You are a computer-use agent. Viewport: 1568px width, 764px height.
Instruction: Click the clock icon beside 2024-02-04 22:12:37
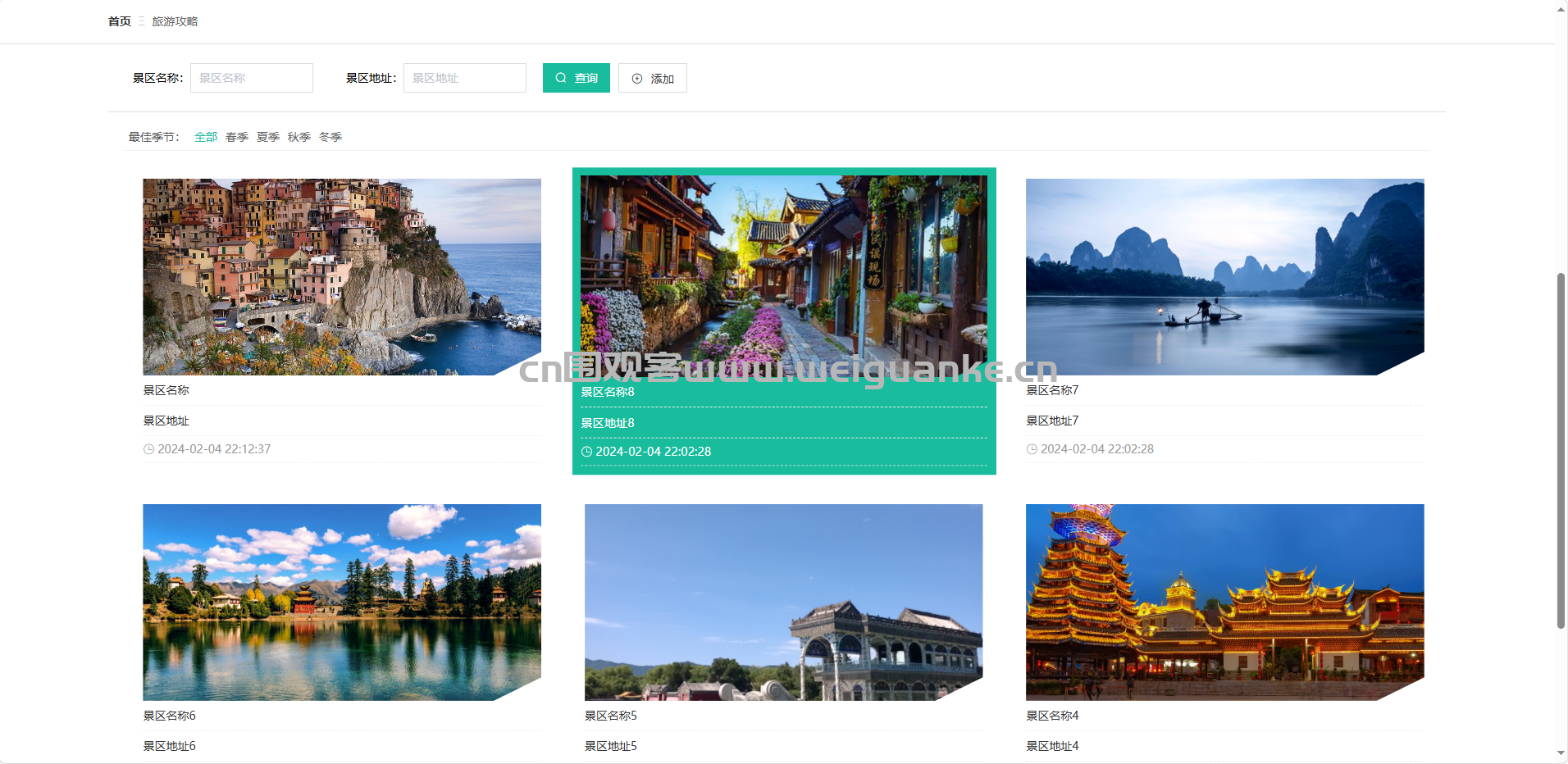click(148, 449)
